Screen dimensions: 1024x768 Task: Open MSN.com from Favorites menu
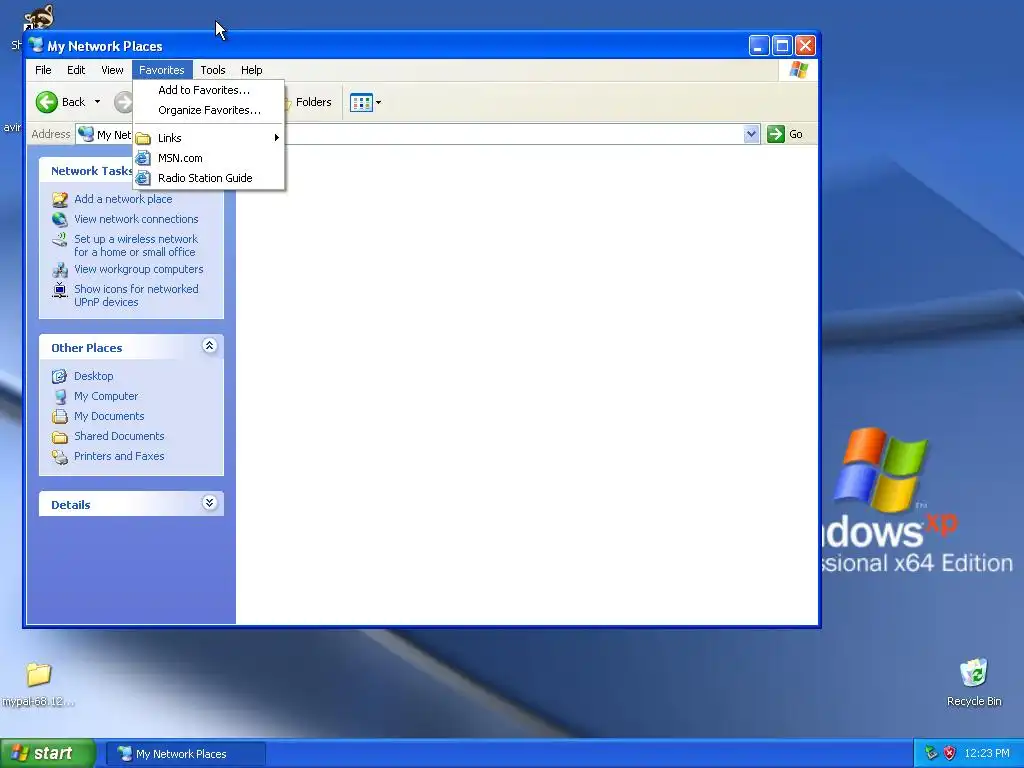coord(208,158)
